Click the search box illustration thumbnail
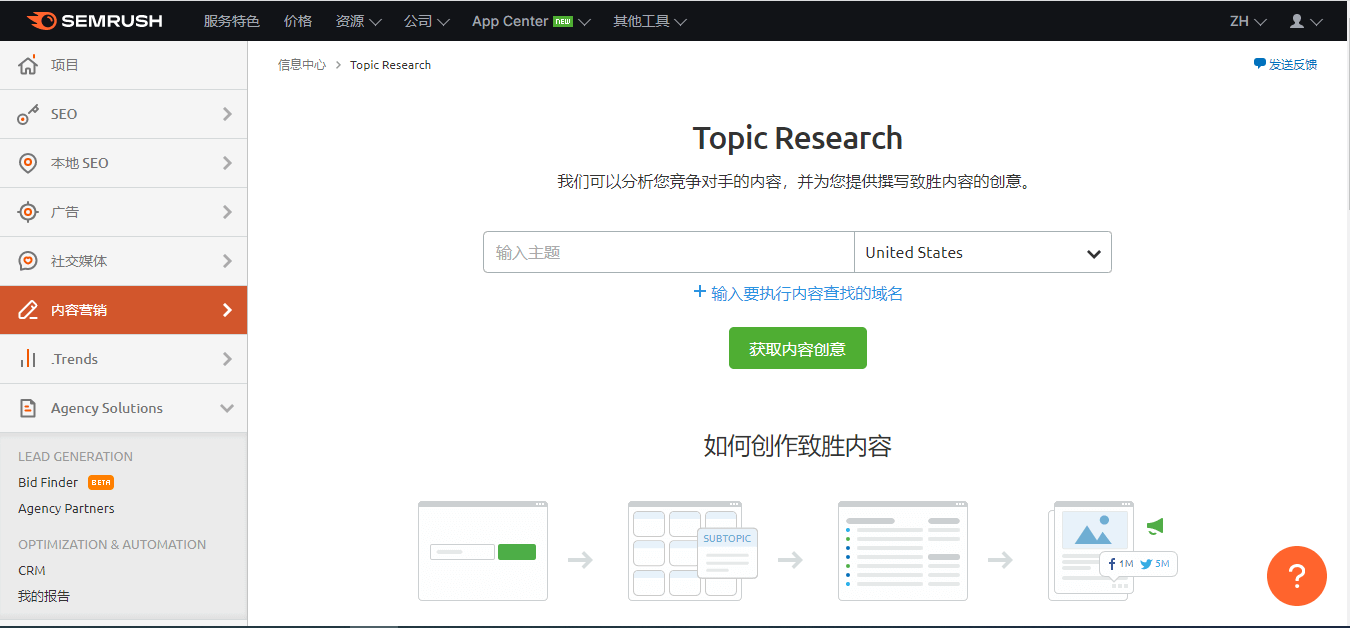This screenshot has width=1350, height=628. (483, 551)
